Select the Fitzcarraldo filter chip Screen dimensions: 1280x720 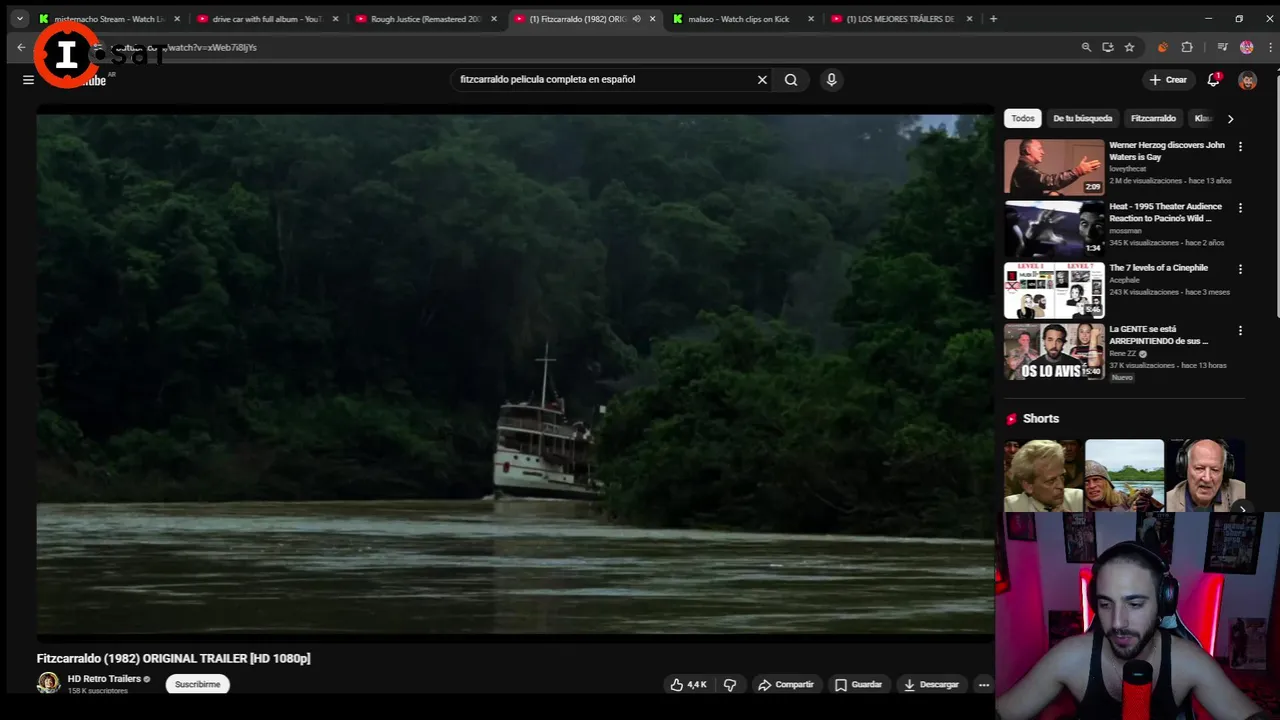tap(1153, 118)
